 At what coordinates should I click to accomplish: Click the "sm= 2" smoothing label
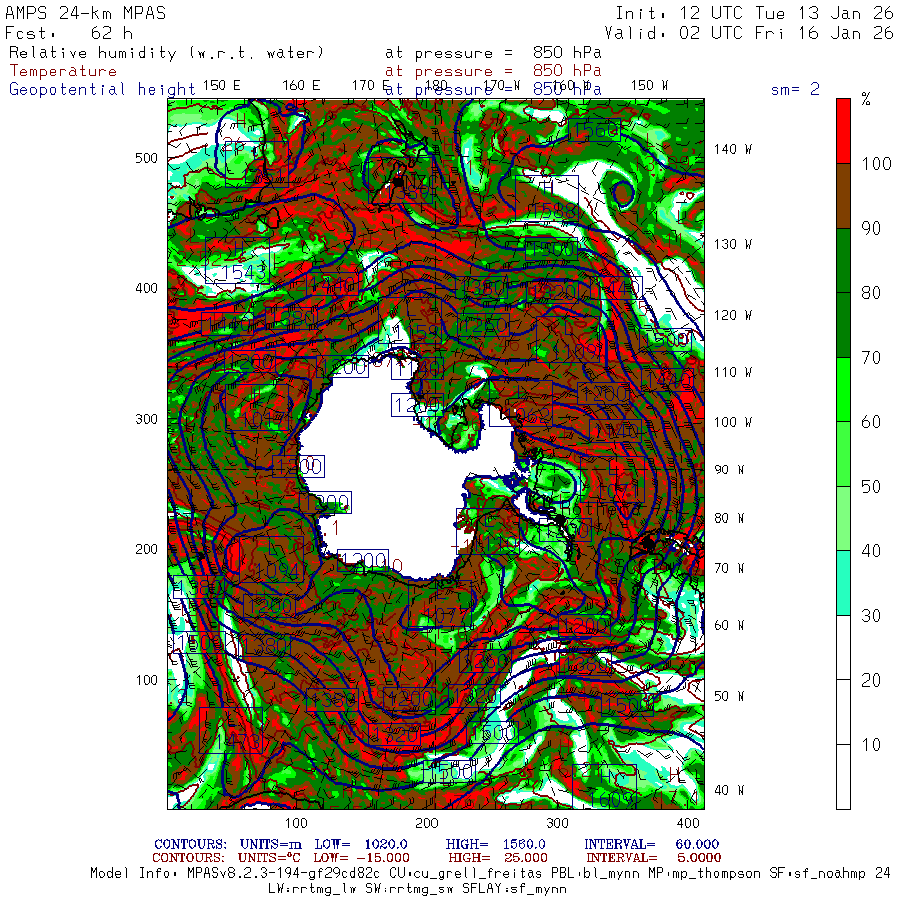(x=795, y=89)
